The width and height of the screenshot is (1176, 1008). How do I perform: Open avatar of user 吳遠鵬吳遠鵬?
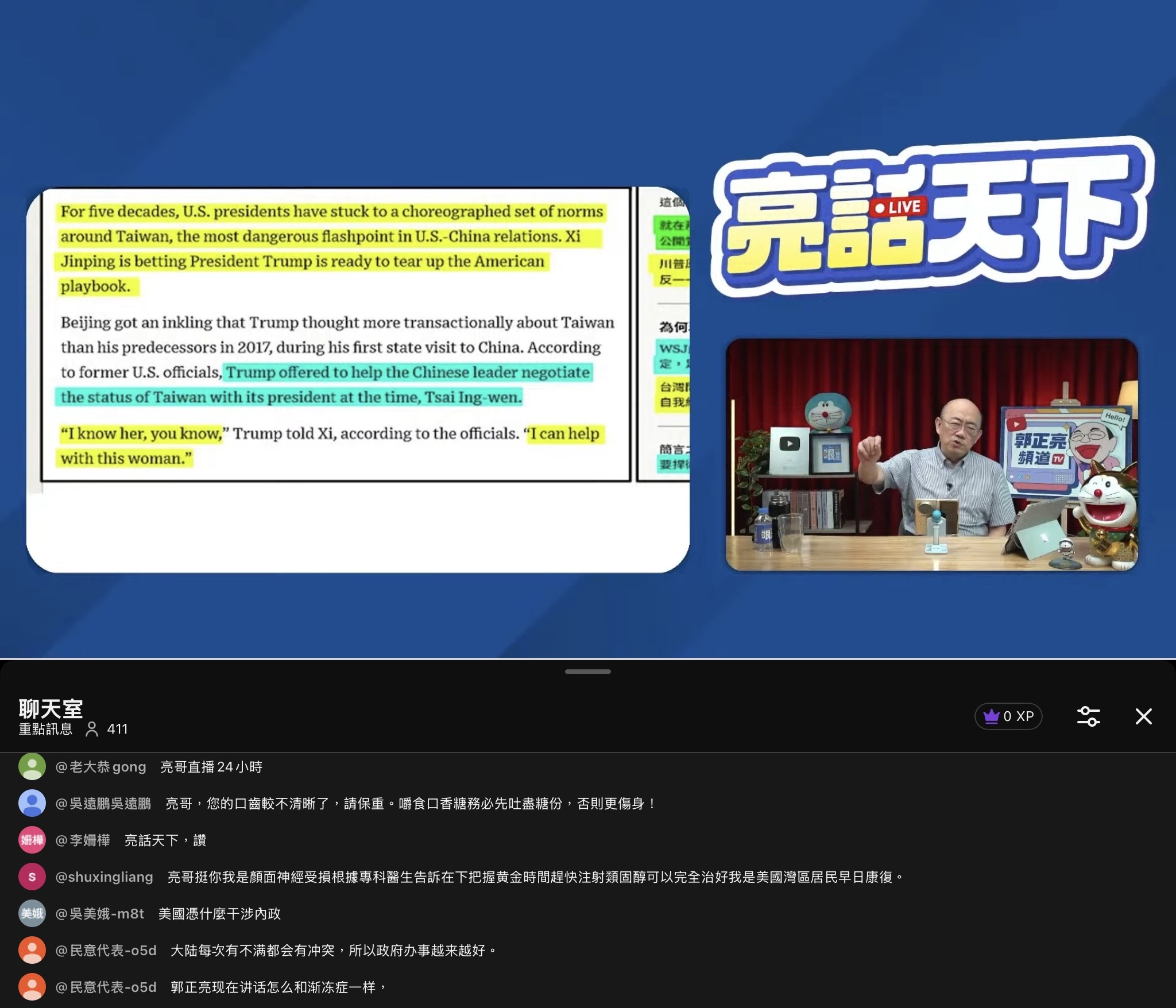point(32,804)
